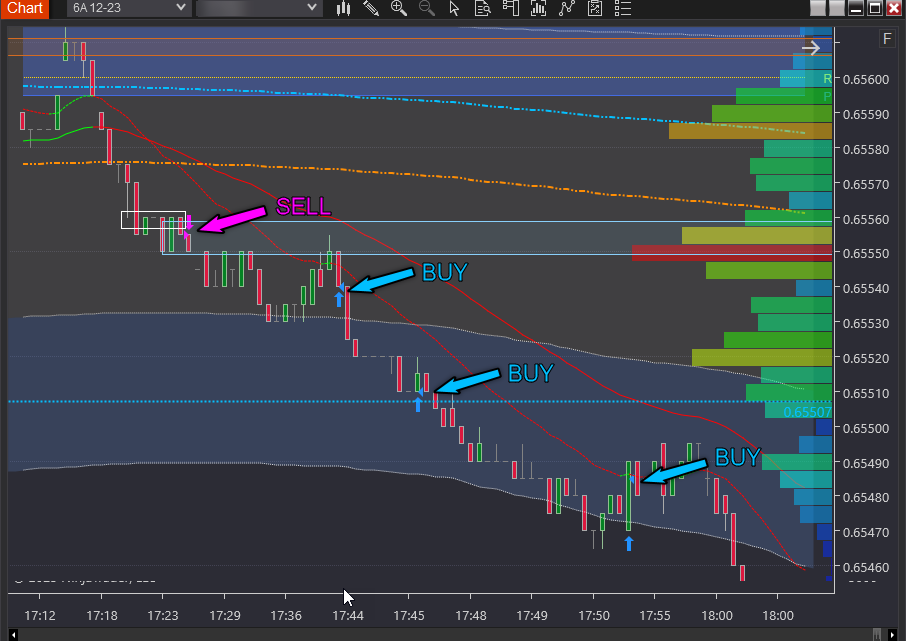Click the 0.65460 price axis label
The height and width of the screenshot is (641, 906).
[x=866, y=568]
